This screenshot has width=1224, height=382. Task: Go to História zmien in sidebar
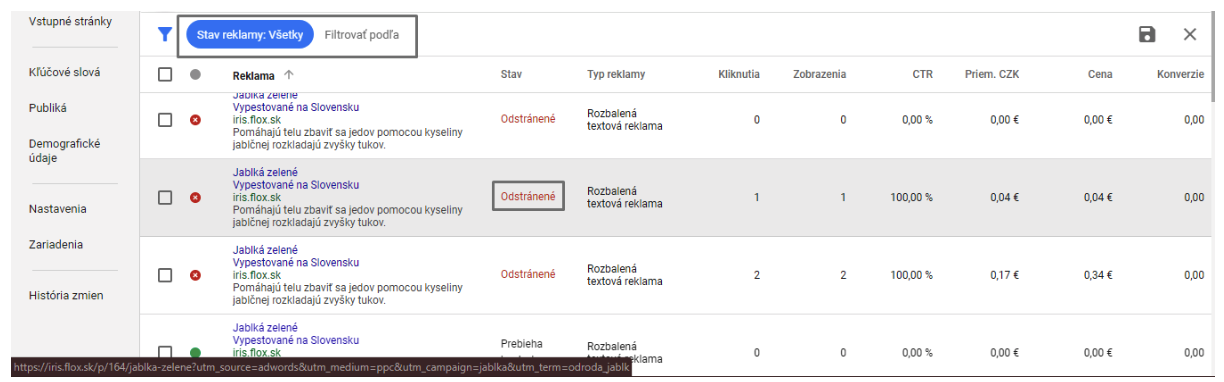point(66,295)
